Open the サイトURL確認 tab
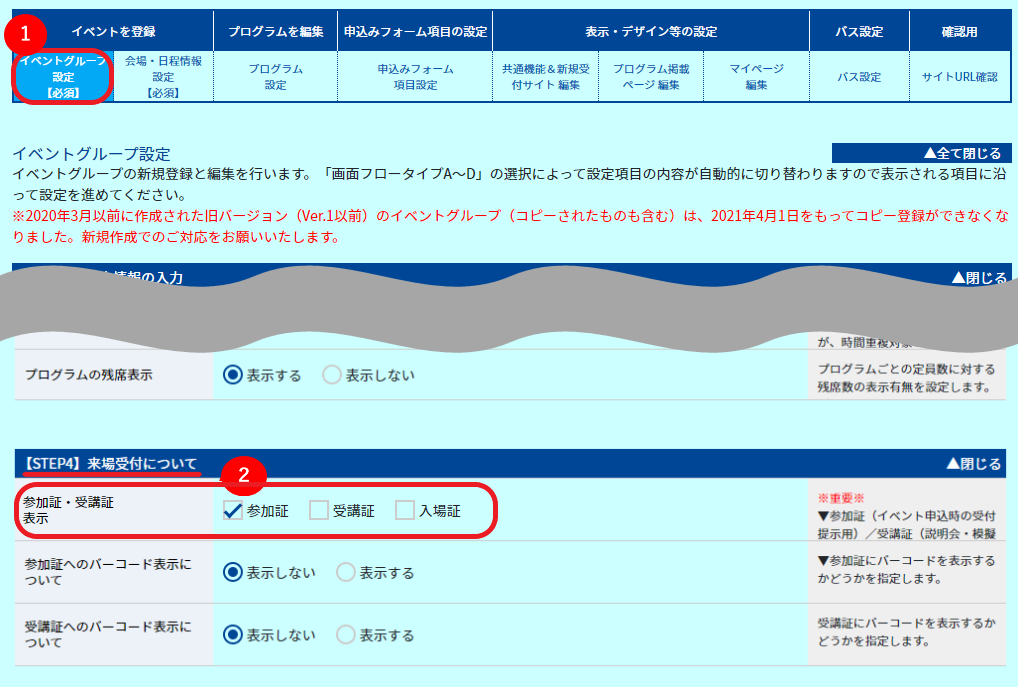 coord(960,77)
